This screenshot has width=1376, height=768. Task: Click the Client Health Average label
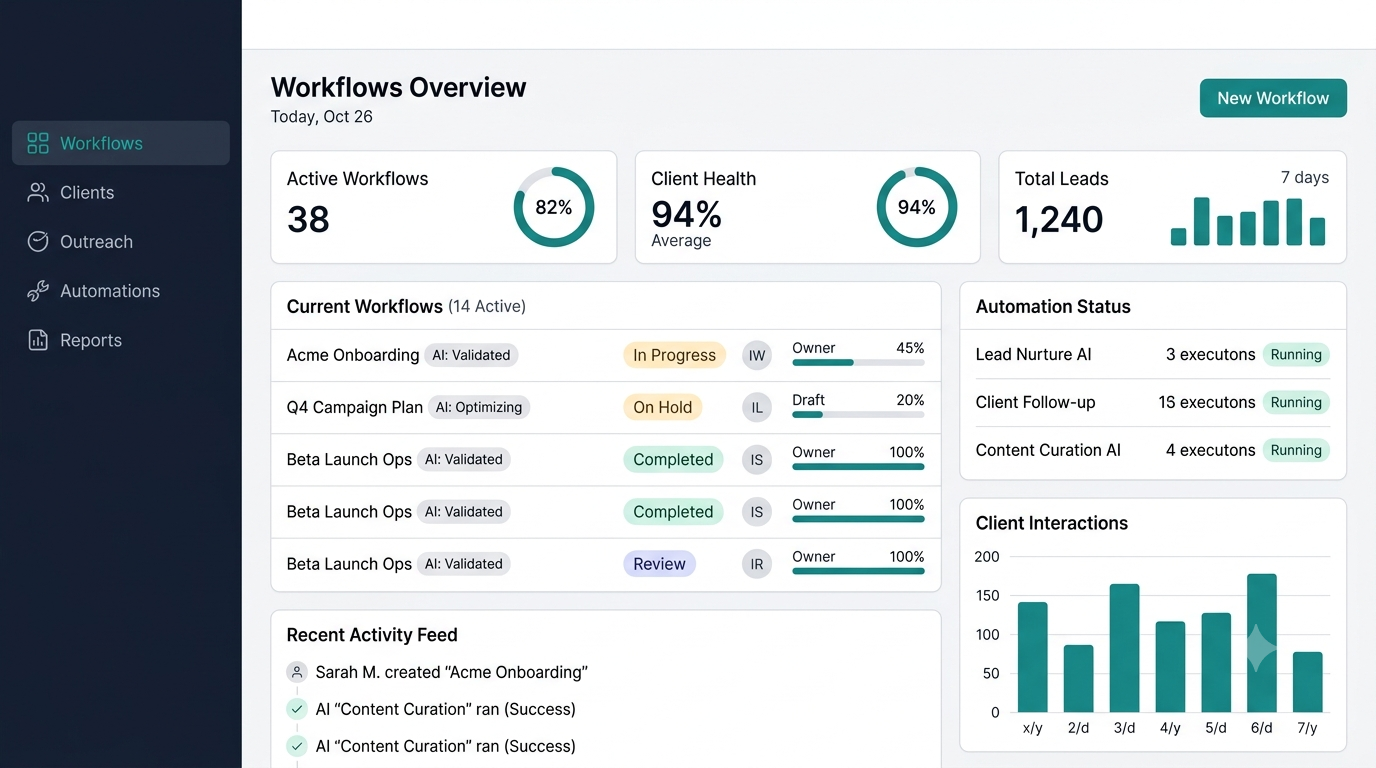click(681, 241)
